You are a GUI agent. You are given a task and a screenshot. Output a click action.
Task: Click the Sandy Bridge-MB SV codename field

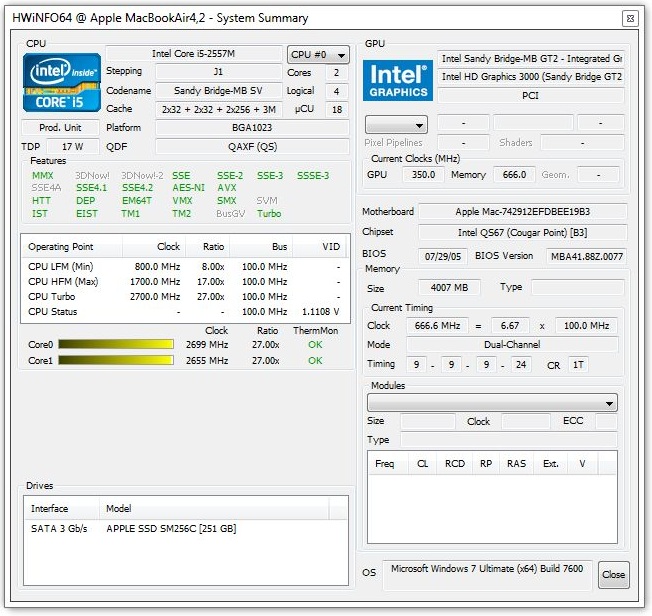tap(219, 91)
